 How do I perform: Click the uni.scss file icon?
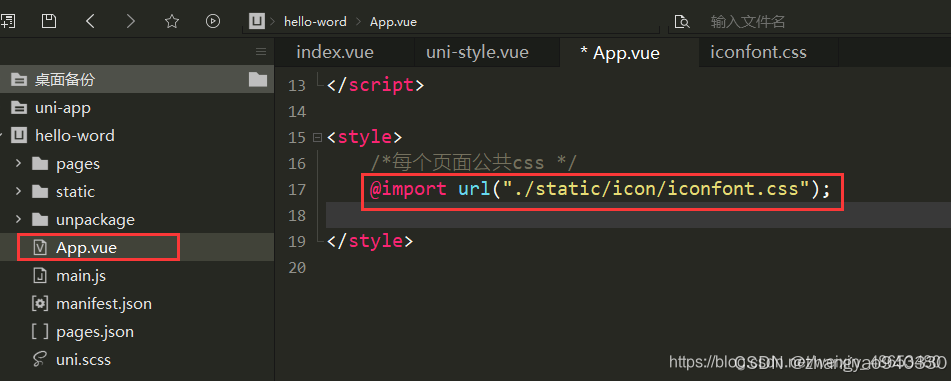[x=40, y=359]
